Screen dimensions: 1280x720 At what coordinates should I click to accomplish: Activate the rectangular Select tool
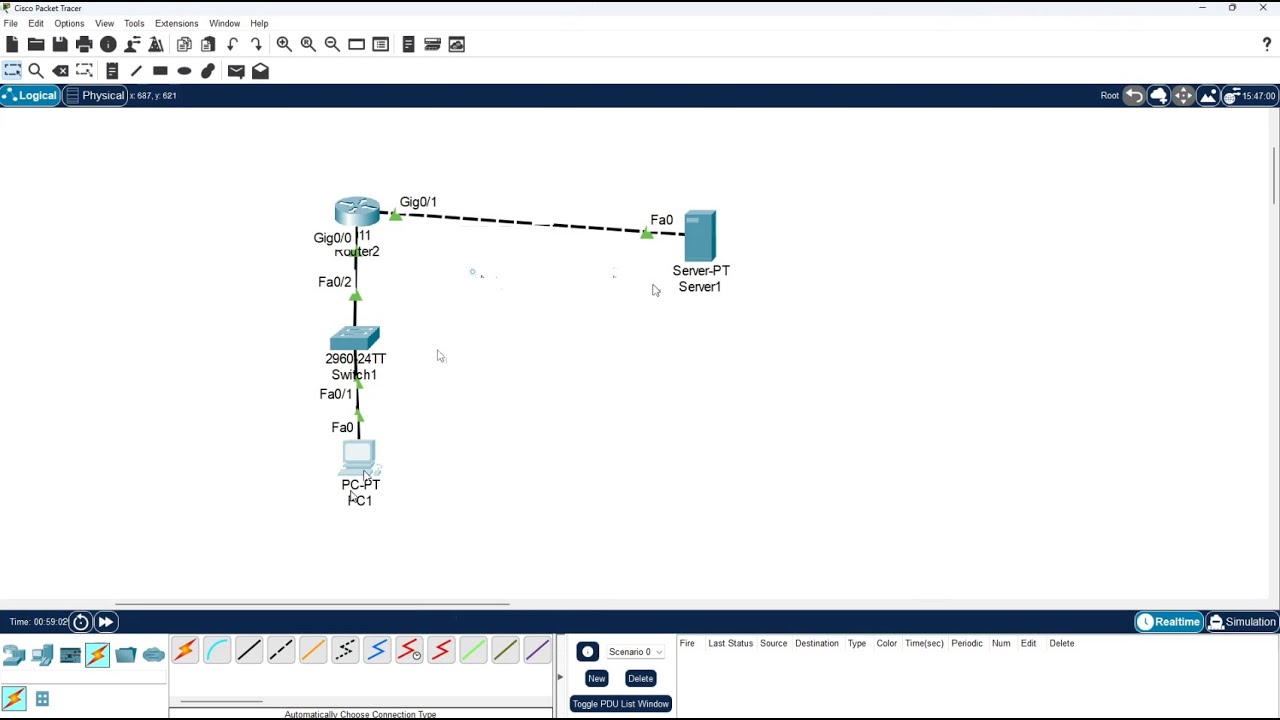click(x=12, y=71)
